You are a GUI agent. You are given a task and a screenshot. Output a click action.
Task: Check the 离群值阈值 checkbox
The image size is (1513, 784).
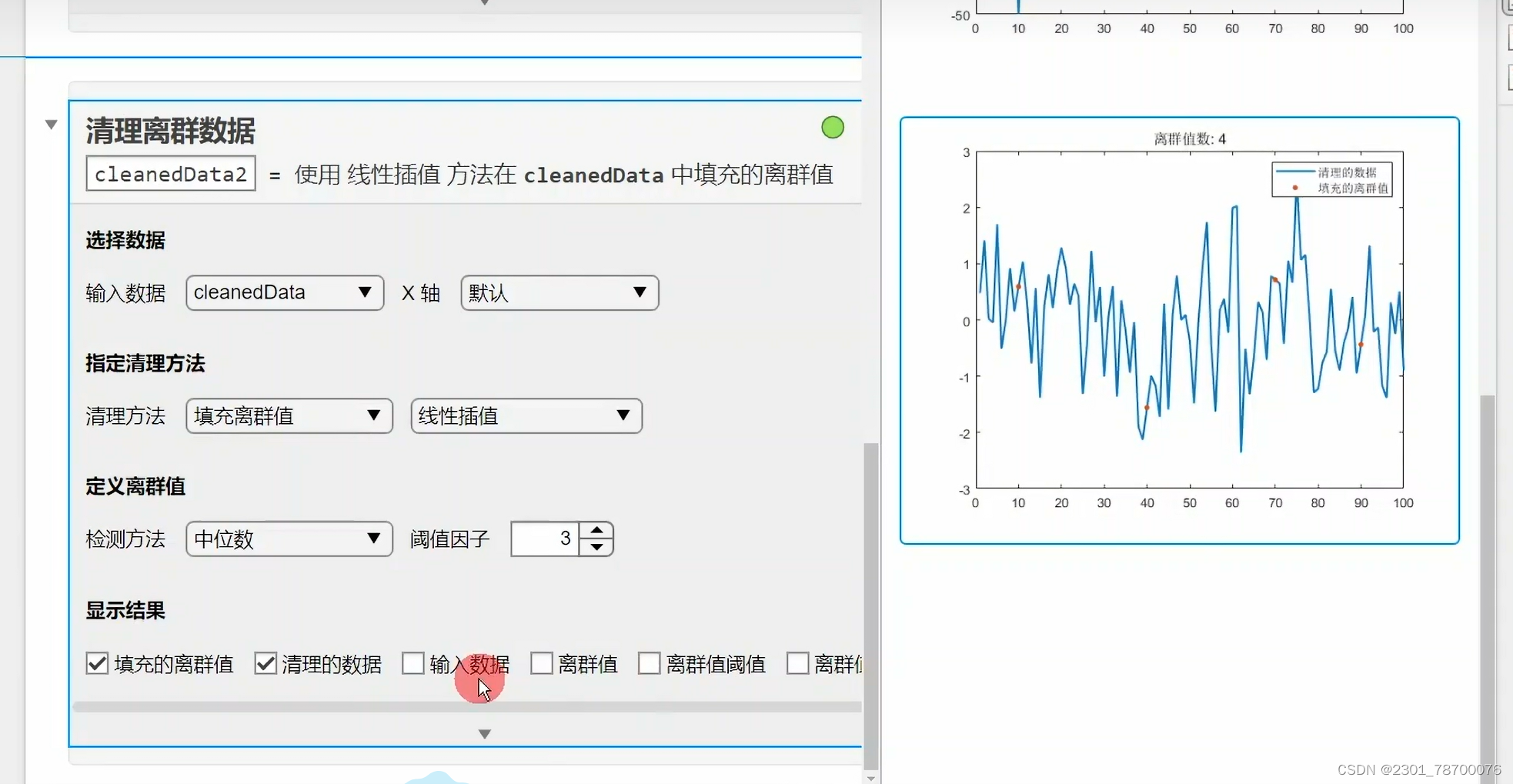coord(650,663)
